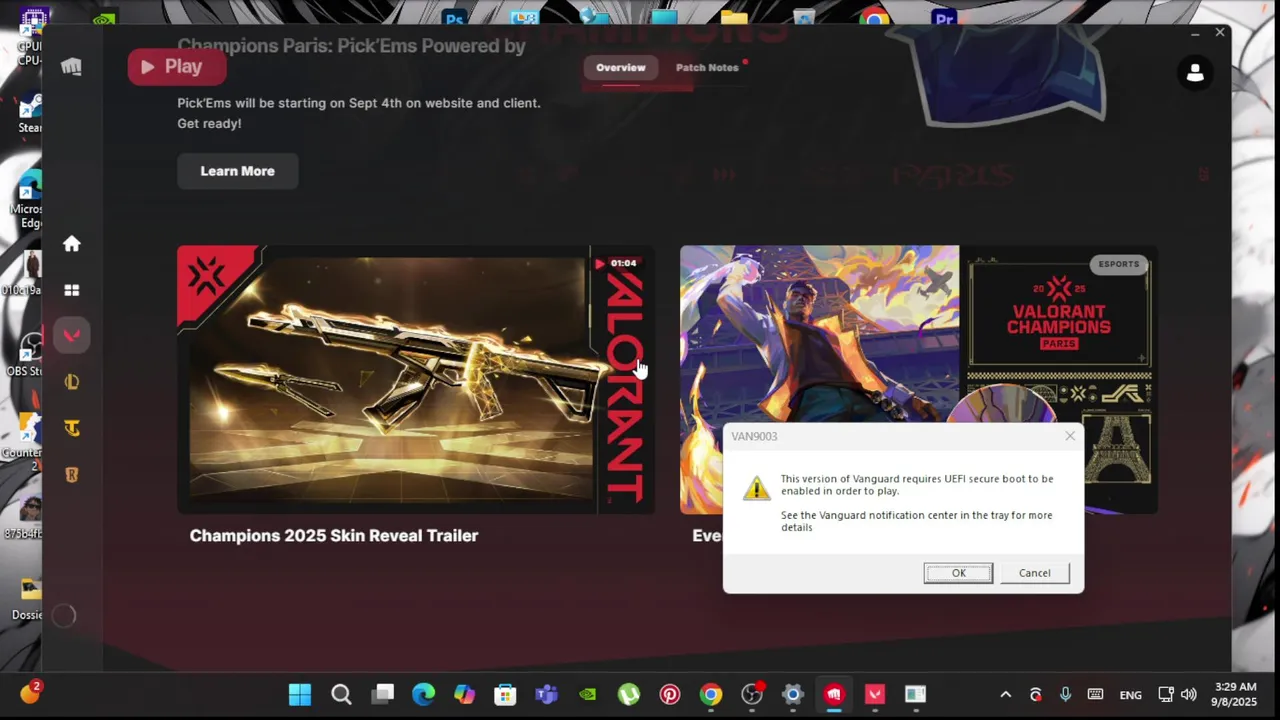Open the account profile icon
1280x720 pixels.
tap(1195, 73)
